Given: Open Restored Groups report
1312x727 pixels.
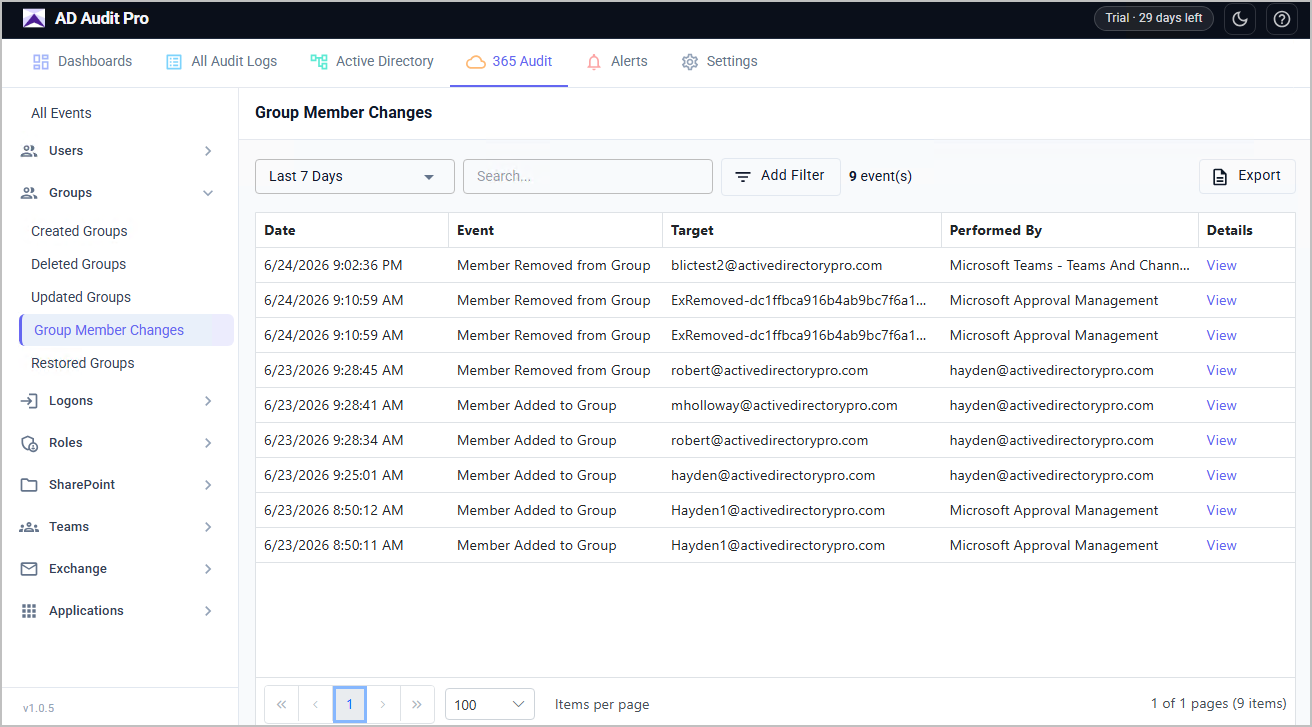Looking at the screenshot, I should click(82, 363).
